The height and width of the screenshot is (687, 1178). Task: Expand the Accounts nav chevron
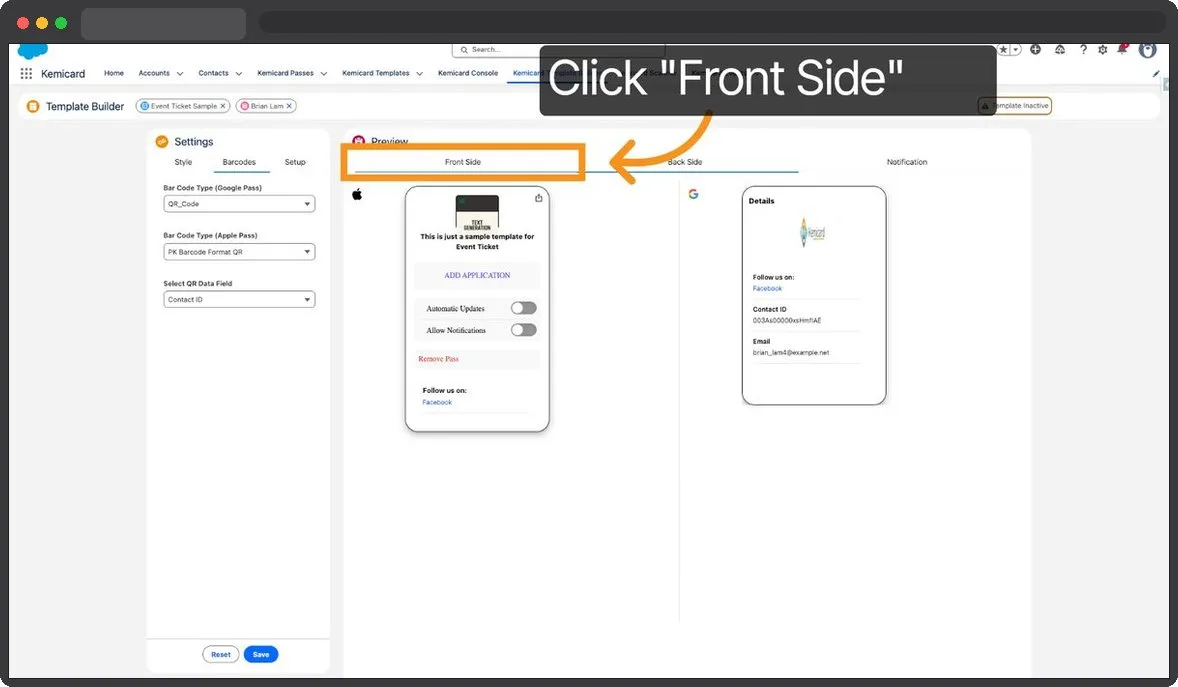pos(180,74)
